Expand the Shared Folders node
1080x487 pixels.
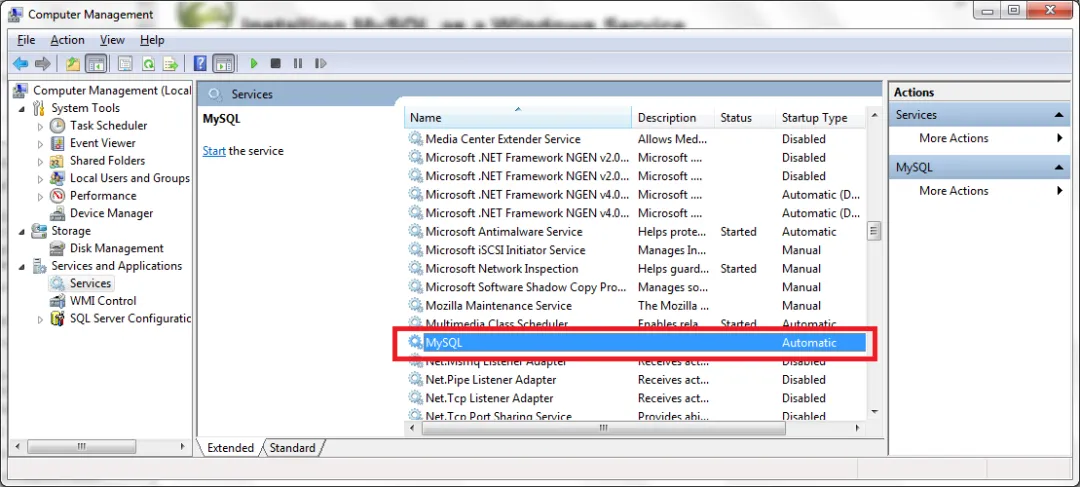click(x=41, y=161)
